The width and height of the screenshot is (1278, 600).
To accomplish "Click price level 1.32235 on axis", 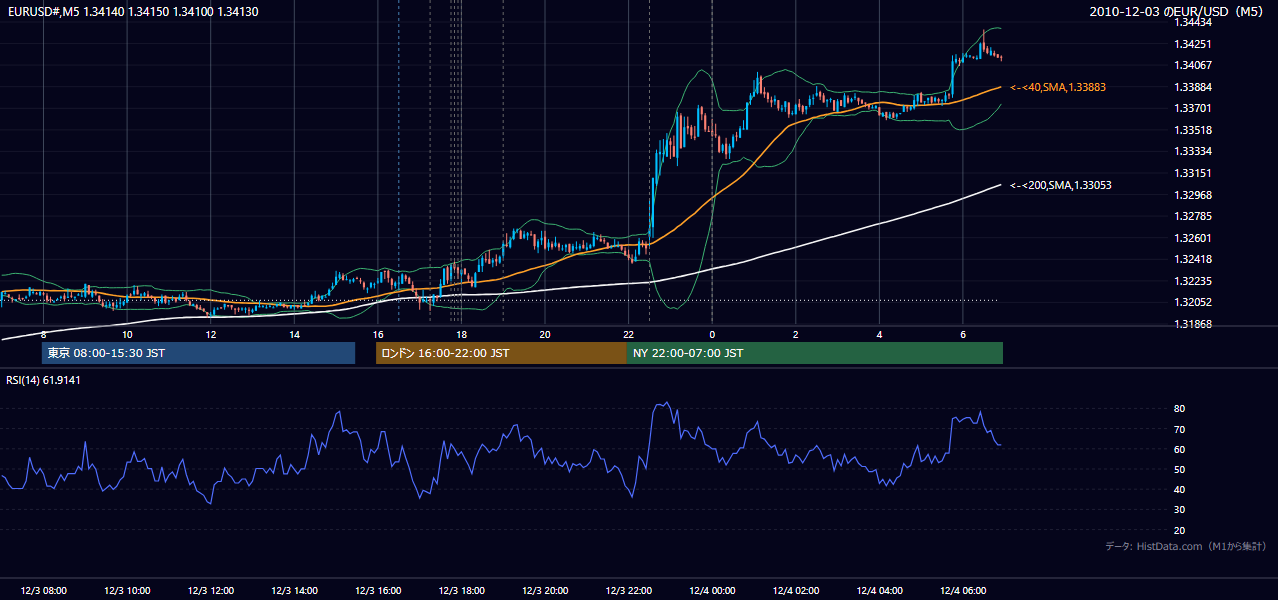I will tap(1193, 281).
